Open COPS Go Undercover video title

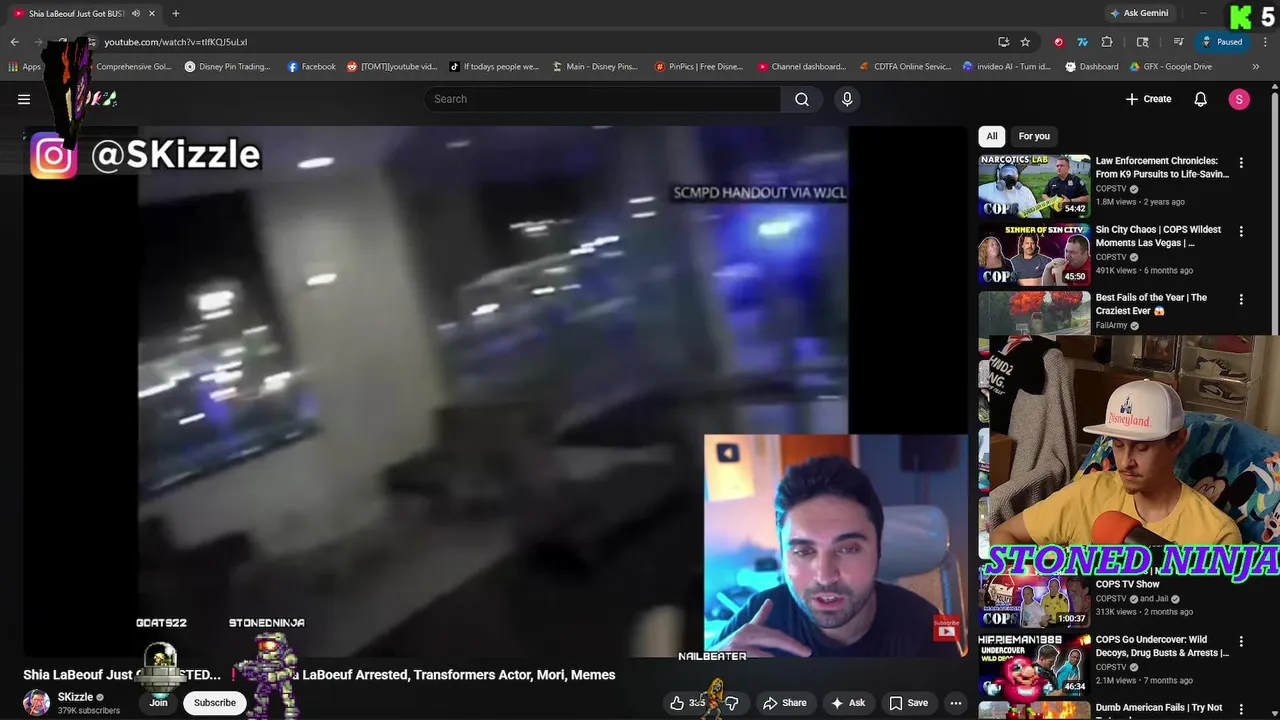pyautogui.click(x=1162, y=646)
